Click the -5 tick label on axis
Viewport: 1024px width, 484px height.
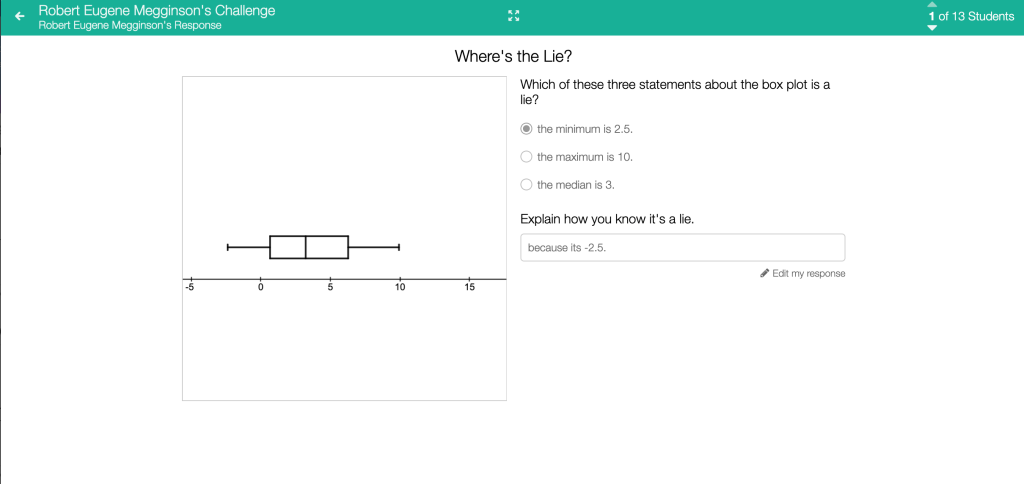[x=189, y=289]
